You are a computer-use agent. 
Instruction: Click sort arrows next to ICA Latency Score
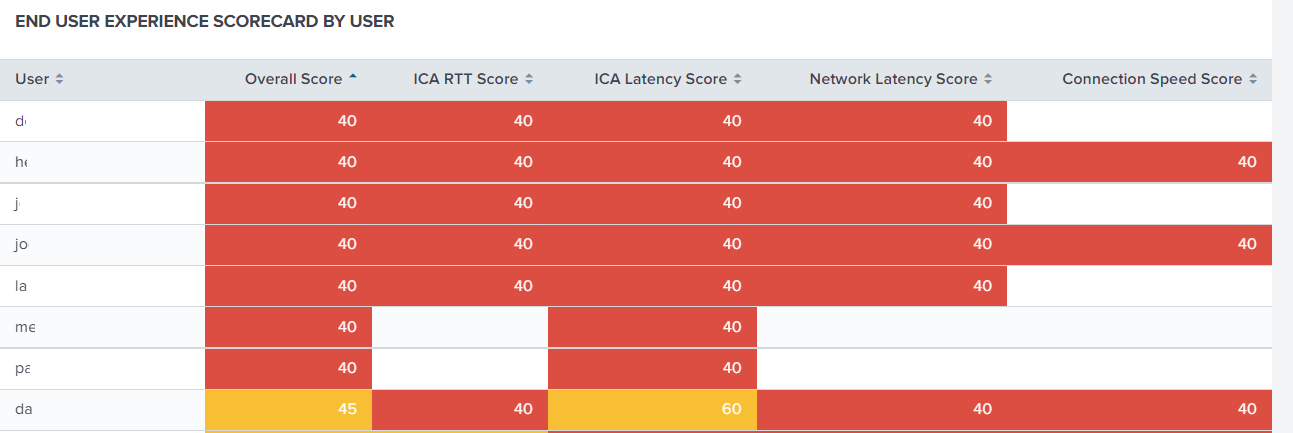click(x=738, y=80)
